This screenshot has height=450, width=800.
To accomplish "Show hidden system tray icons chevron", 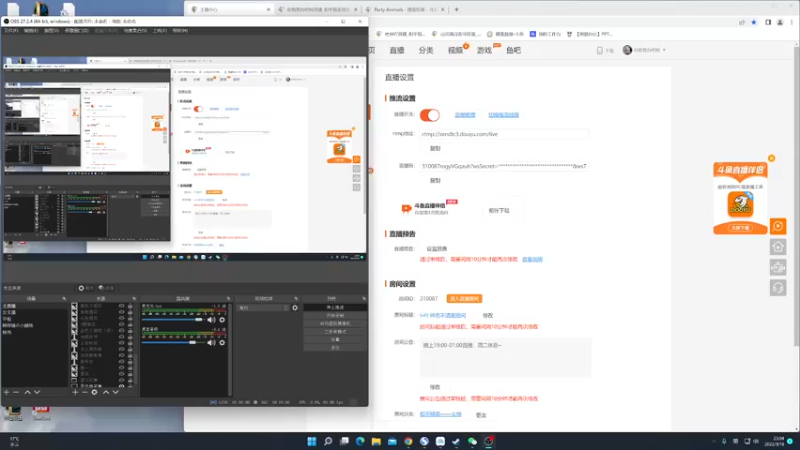I will [x=713, y=441].
